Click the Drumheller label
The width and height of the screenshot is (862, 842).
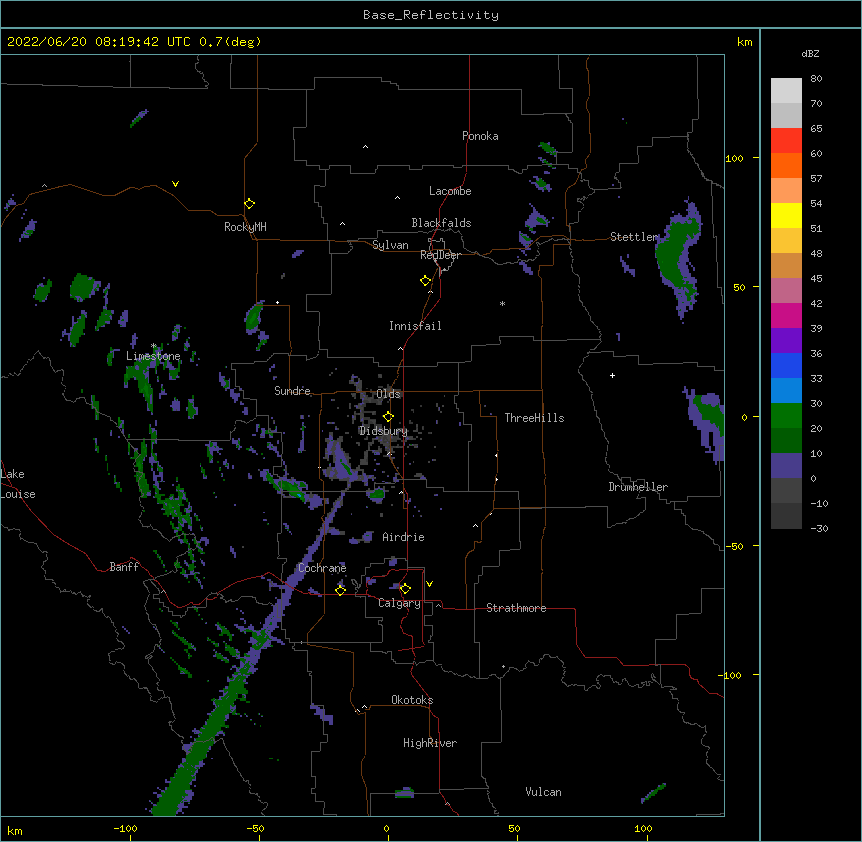click(x=638, y=487)
